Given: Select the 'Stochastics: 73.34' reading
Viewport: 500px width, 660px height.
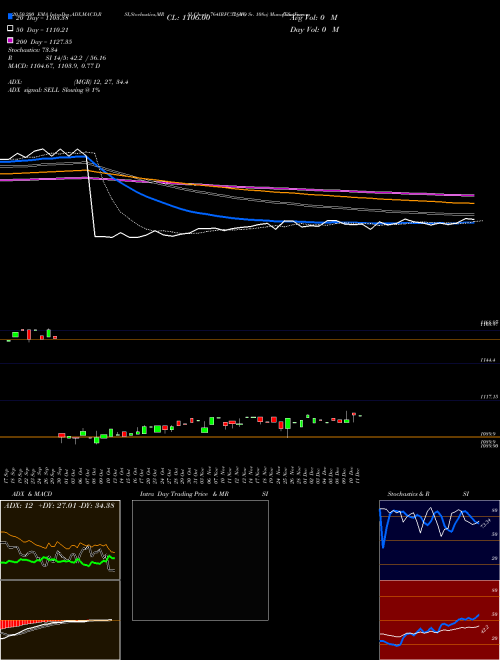Looking at the screenshot, I should point(33,50).
